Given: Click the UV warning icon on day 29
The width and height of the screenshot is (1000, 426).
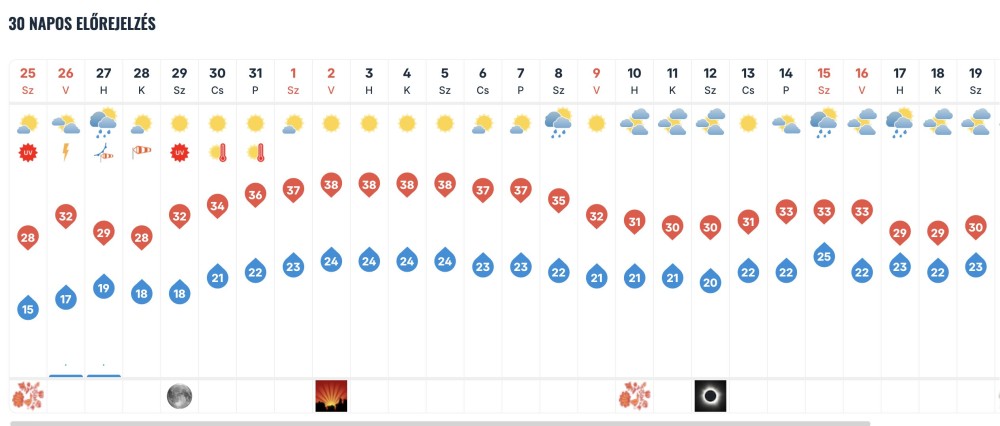Looking at the screenshot, I should tap(179, 153).
